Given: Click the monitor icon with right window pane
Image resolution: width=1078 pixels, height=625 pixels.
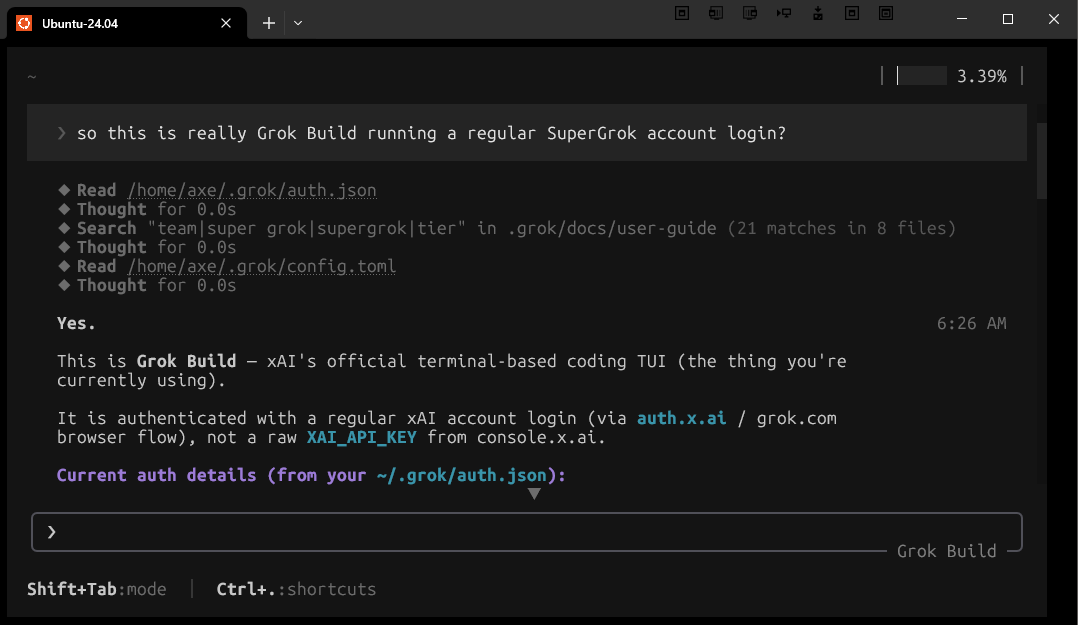Looking at the screenshot, I should click(749, 13).
